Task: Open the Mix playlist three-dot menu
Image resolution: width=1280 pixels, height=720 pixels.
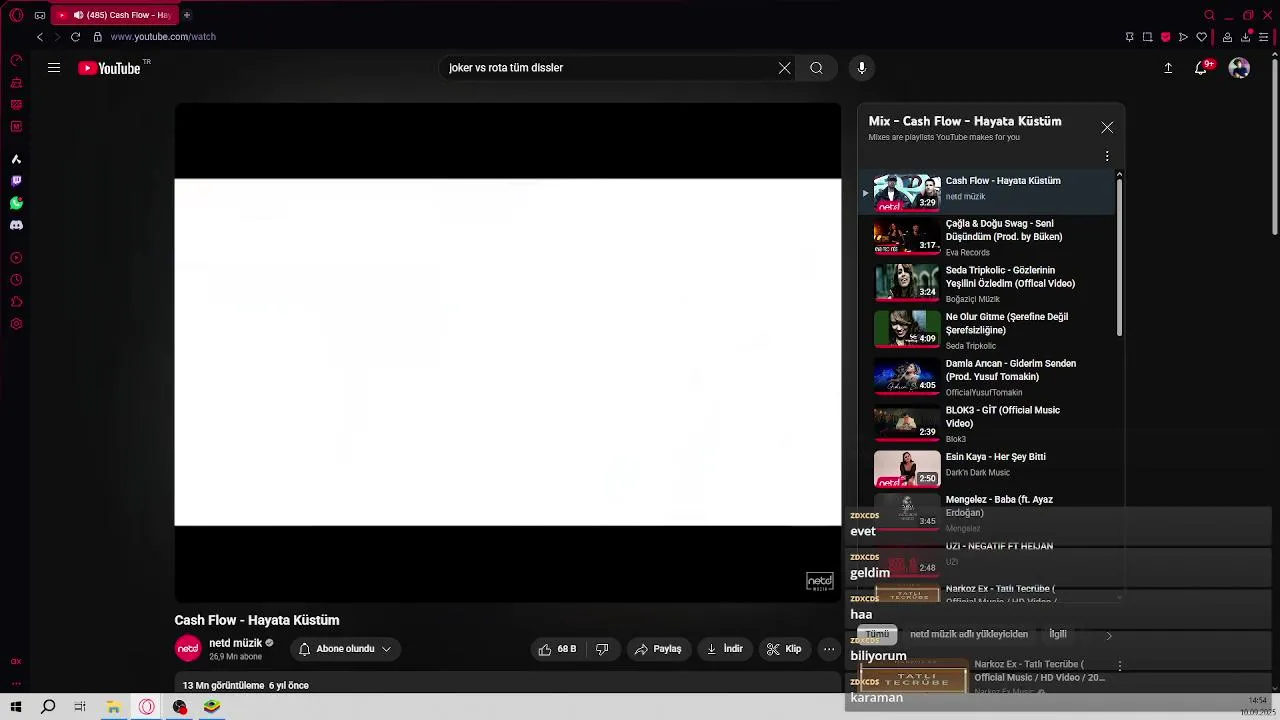Action: click(x=1107, y=156)
